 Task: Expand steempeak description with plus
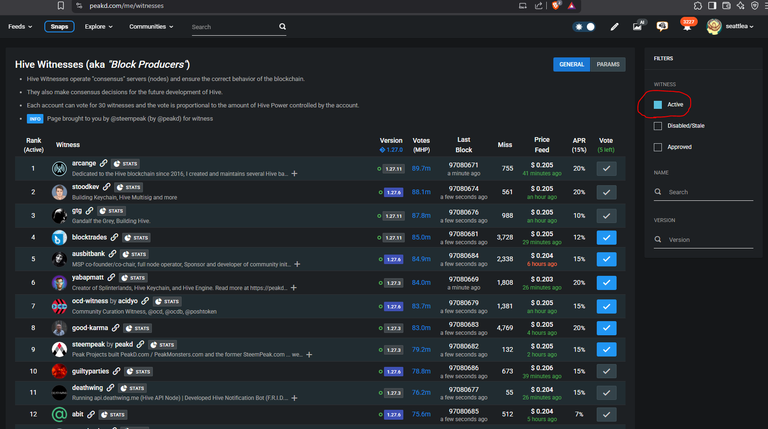309,354
